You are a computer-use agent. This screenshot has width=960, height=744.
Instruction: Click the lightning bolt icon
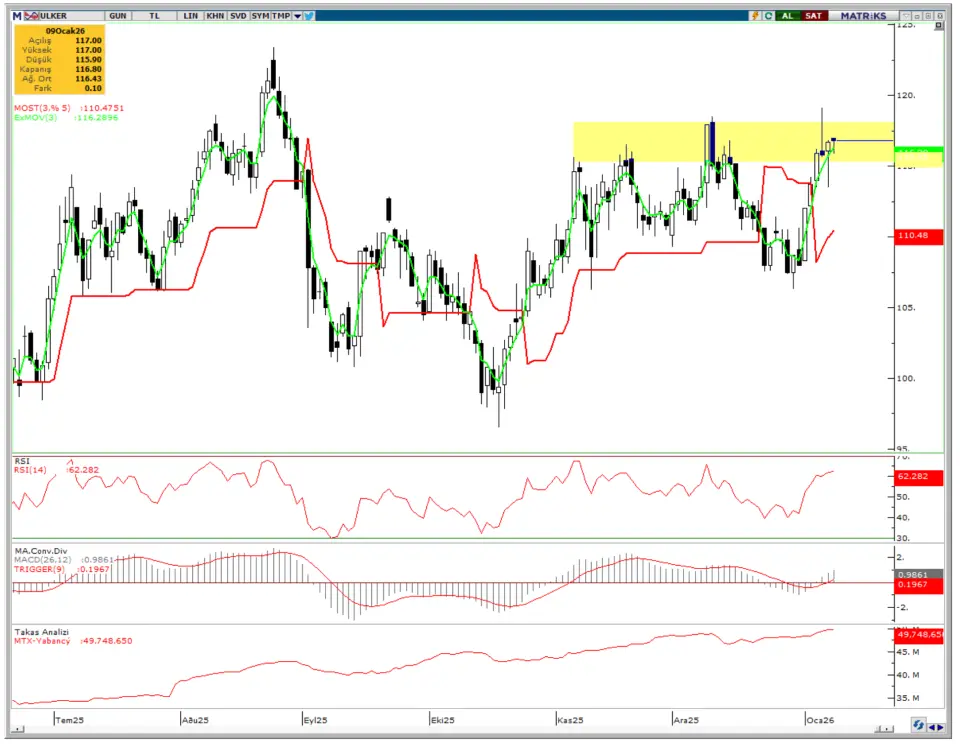(x=755, y=16)
